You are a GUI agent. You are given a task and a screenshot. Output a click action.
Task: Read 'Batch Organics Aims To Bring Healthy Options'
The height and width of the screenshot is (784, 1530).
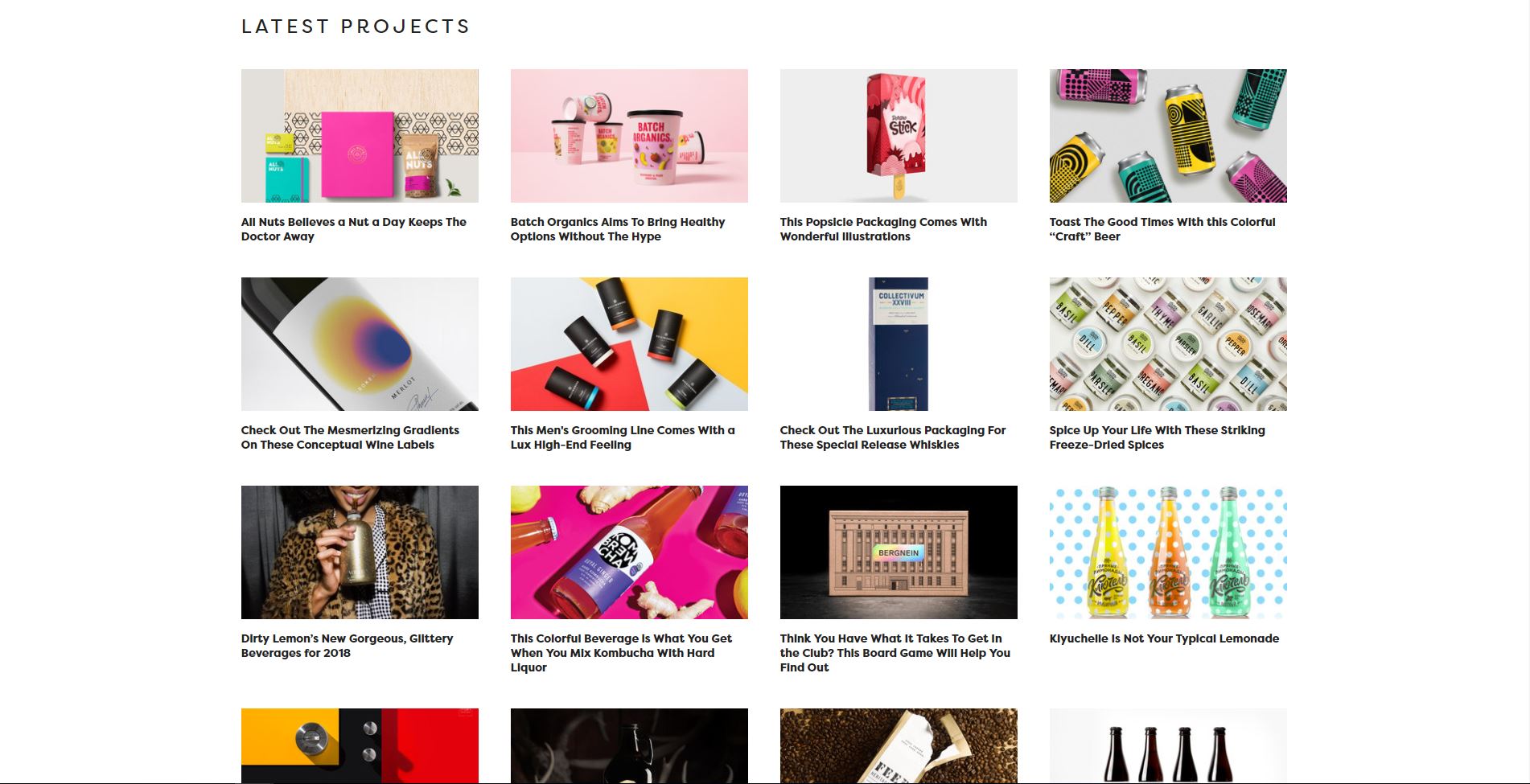pyautogui.click(x=618, y=229)
